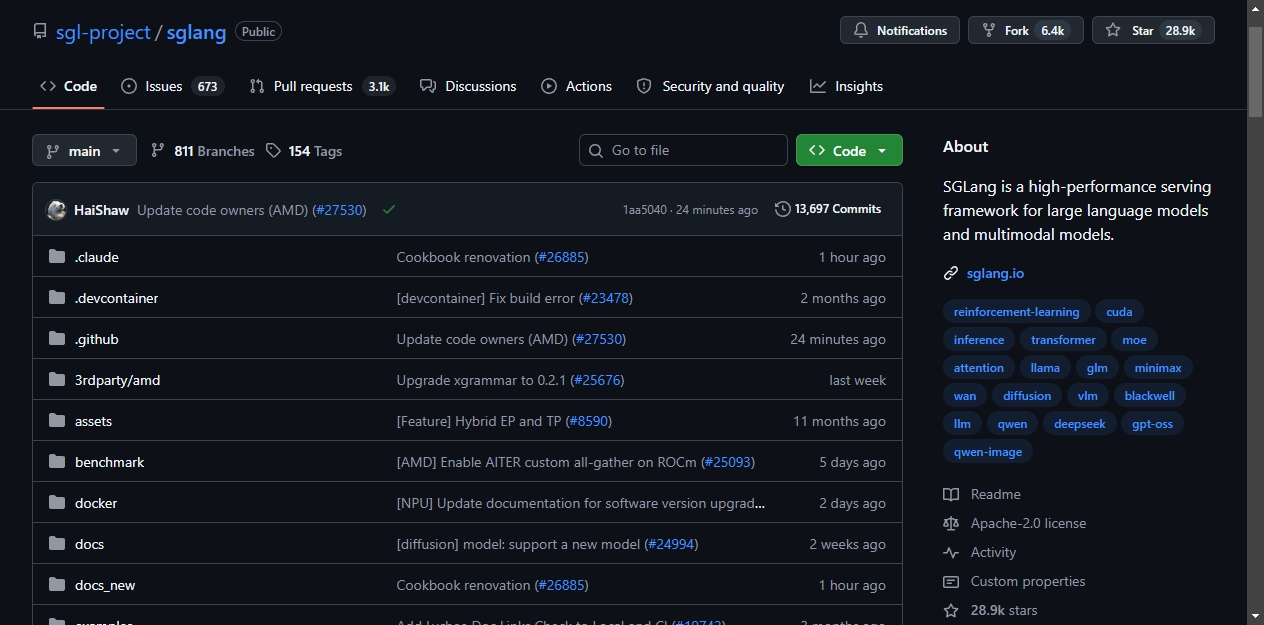Click the folder icon for docs
This screenshot has width=1264, height=625.
tap(57, 544)
